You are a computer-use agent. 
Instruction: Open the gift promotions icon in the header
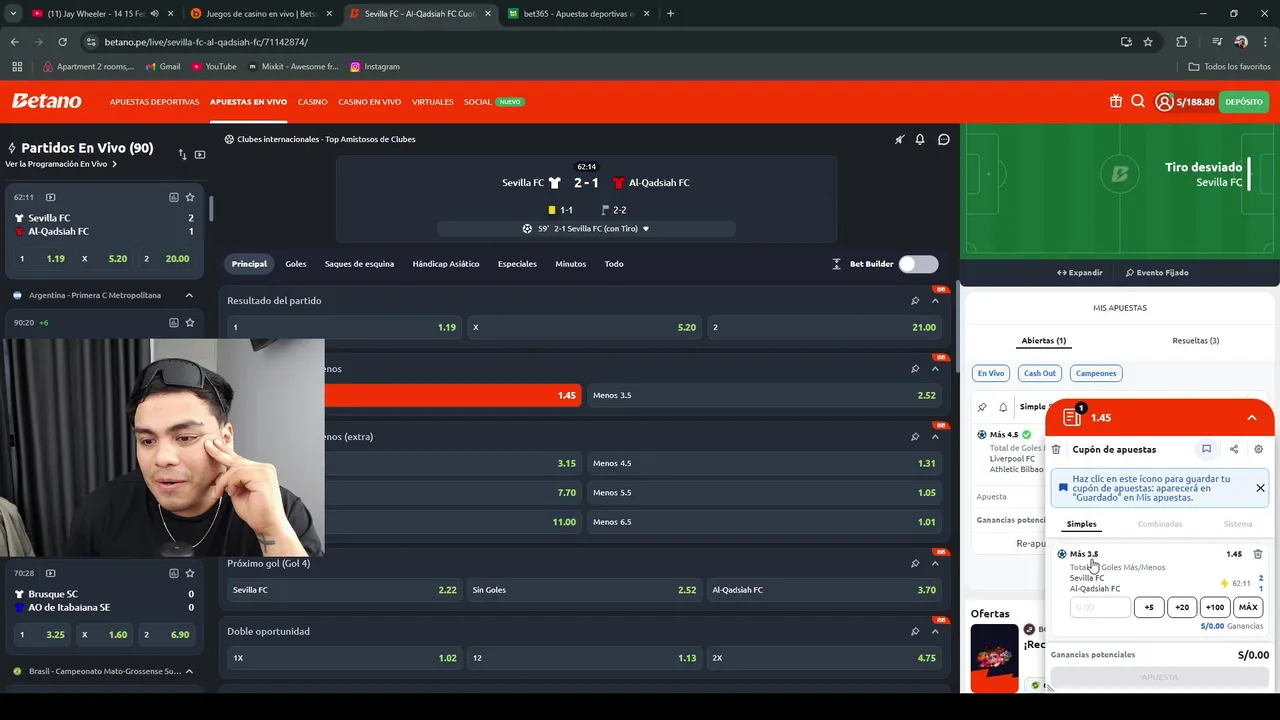tap(1116, 101)
